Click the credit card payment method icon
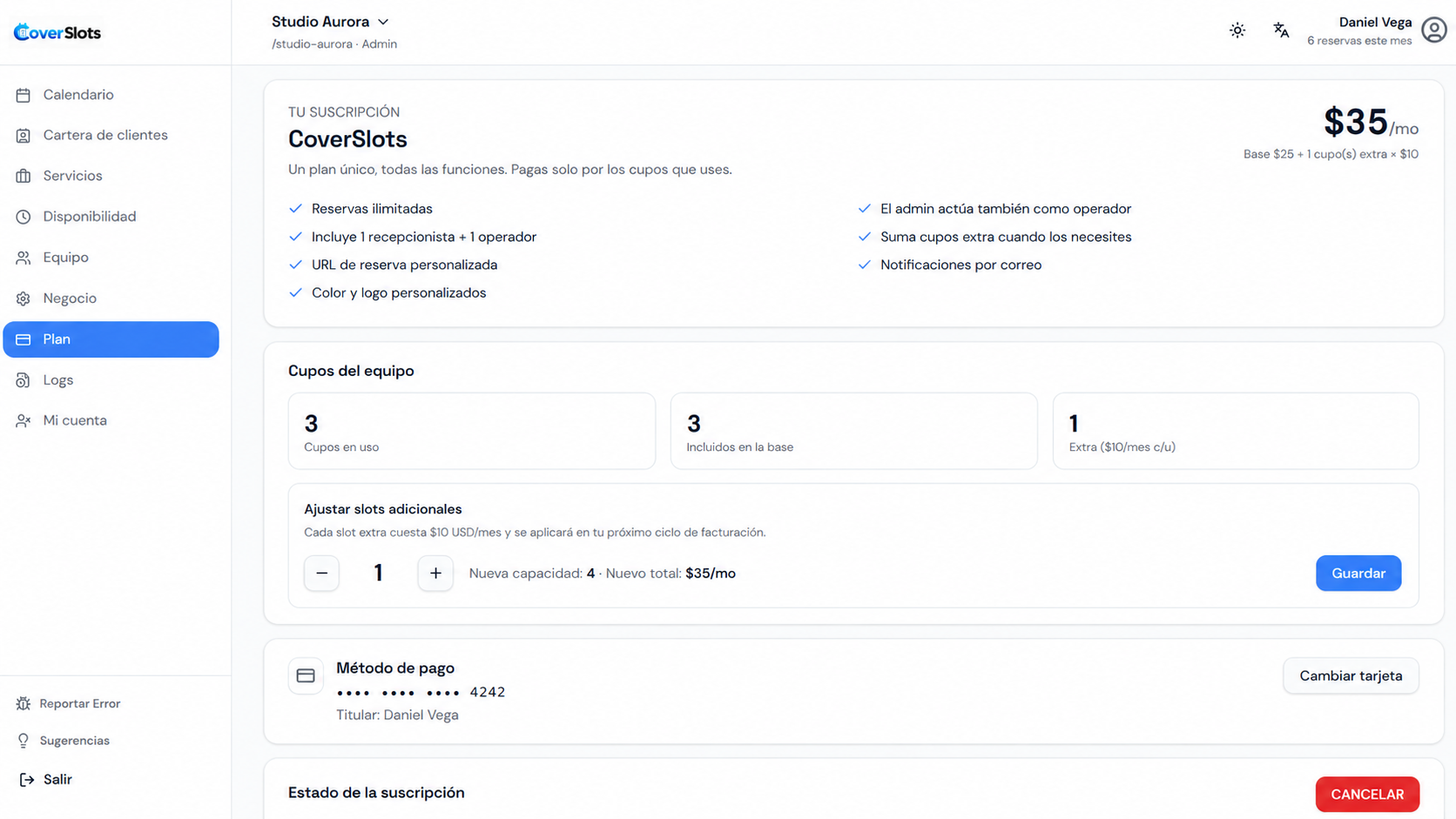Screen dimensions: 1456x819 [x=306, y=675]
